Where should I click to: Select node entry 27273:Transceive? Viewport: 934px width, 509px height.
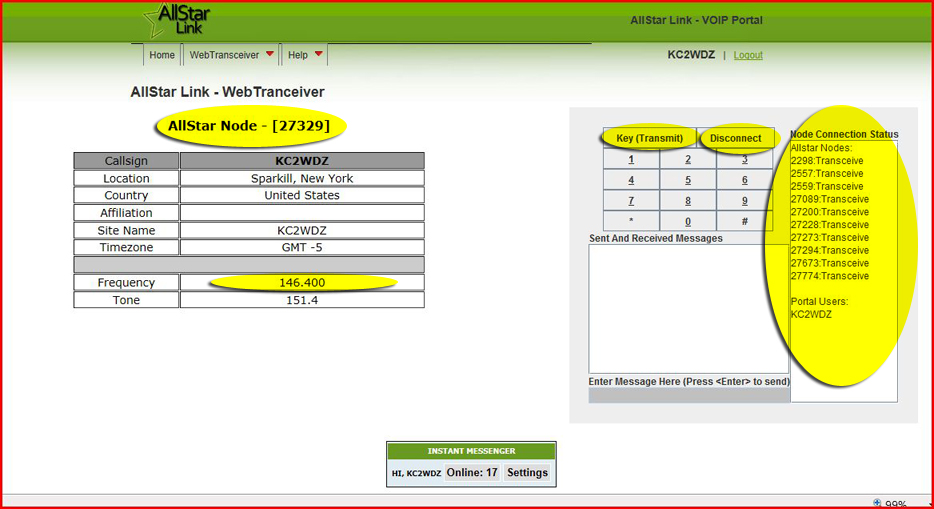(x=830, y=238)
